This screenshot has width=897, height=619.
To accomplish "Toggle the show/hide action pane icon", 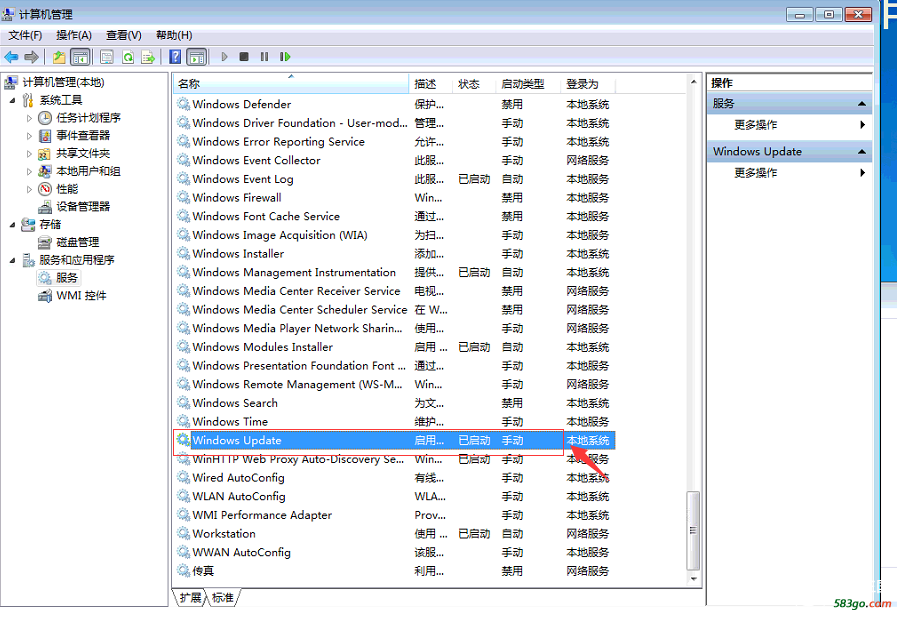I will pos(196,57).
